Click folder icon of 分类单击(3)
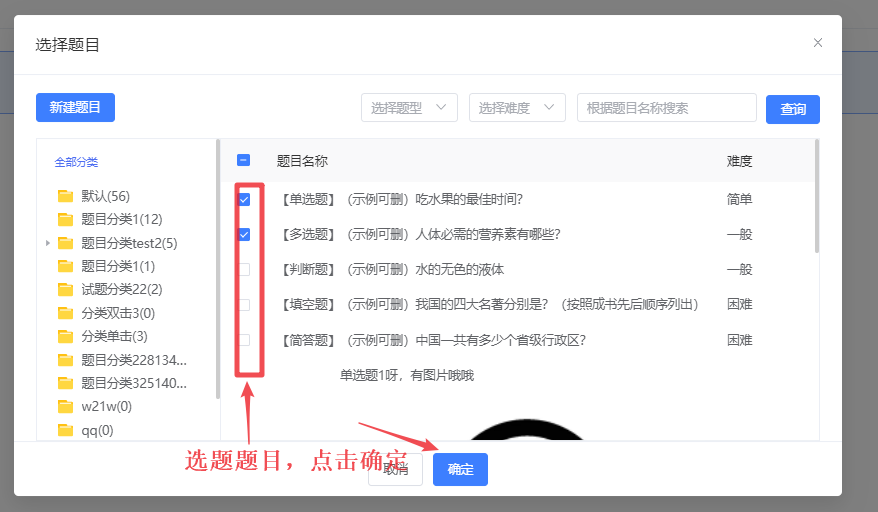 click(x=66, y=336)
